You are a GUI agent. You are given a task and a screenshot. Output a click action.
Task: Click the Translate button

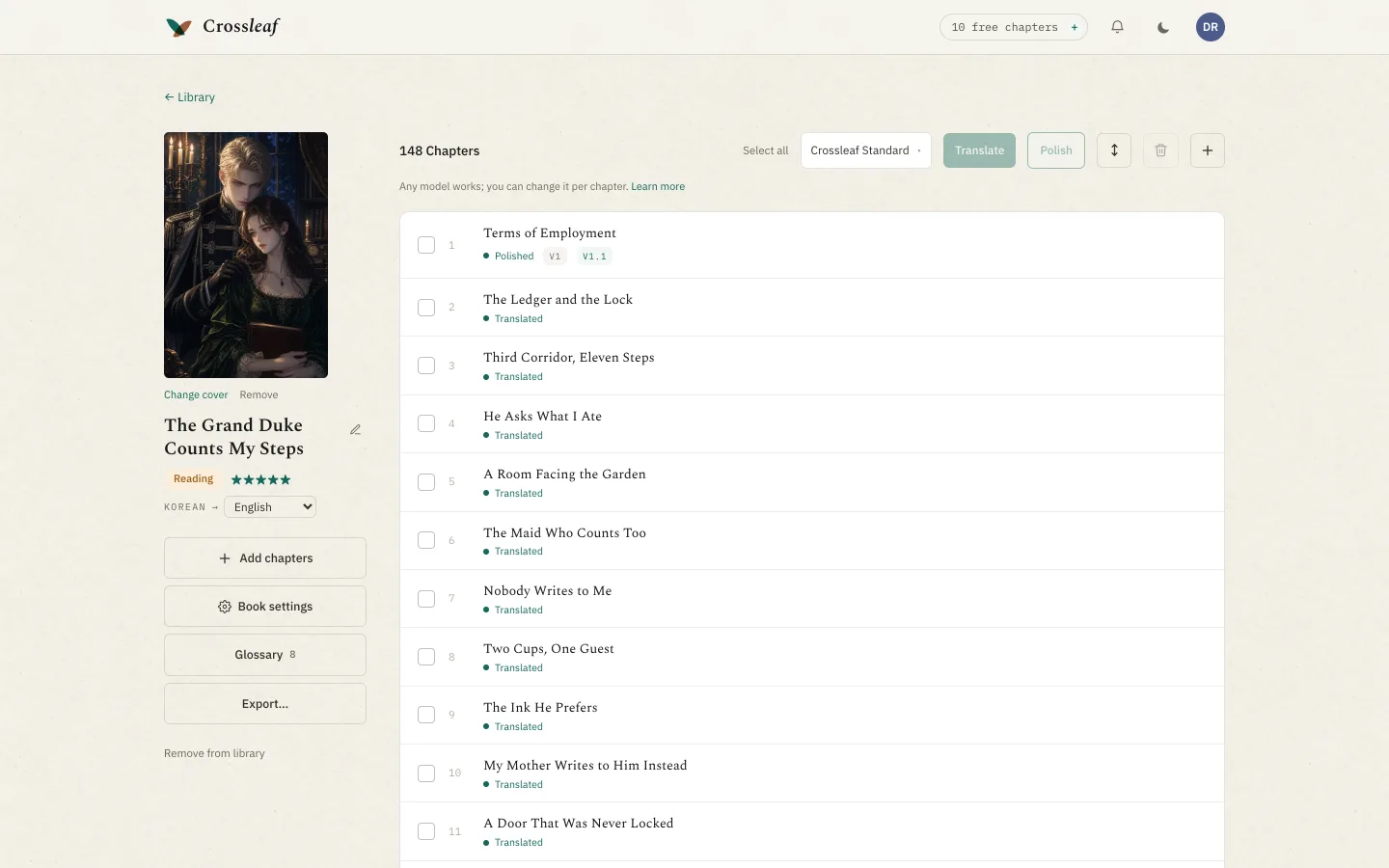[x=979, y=150]
